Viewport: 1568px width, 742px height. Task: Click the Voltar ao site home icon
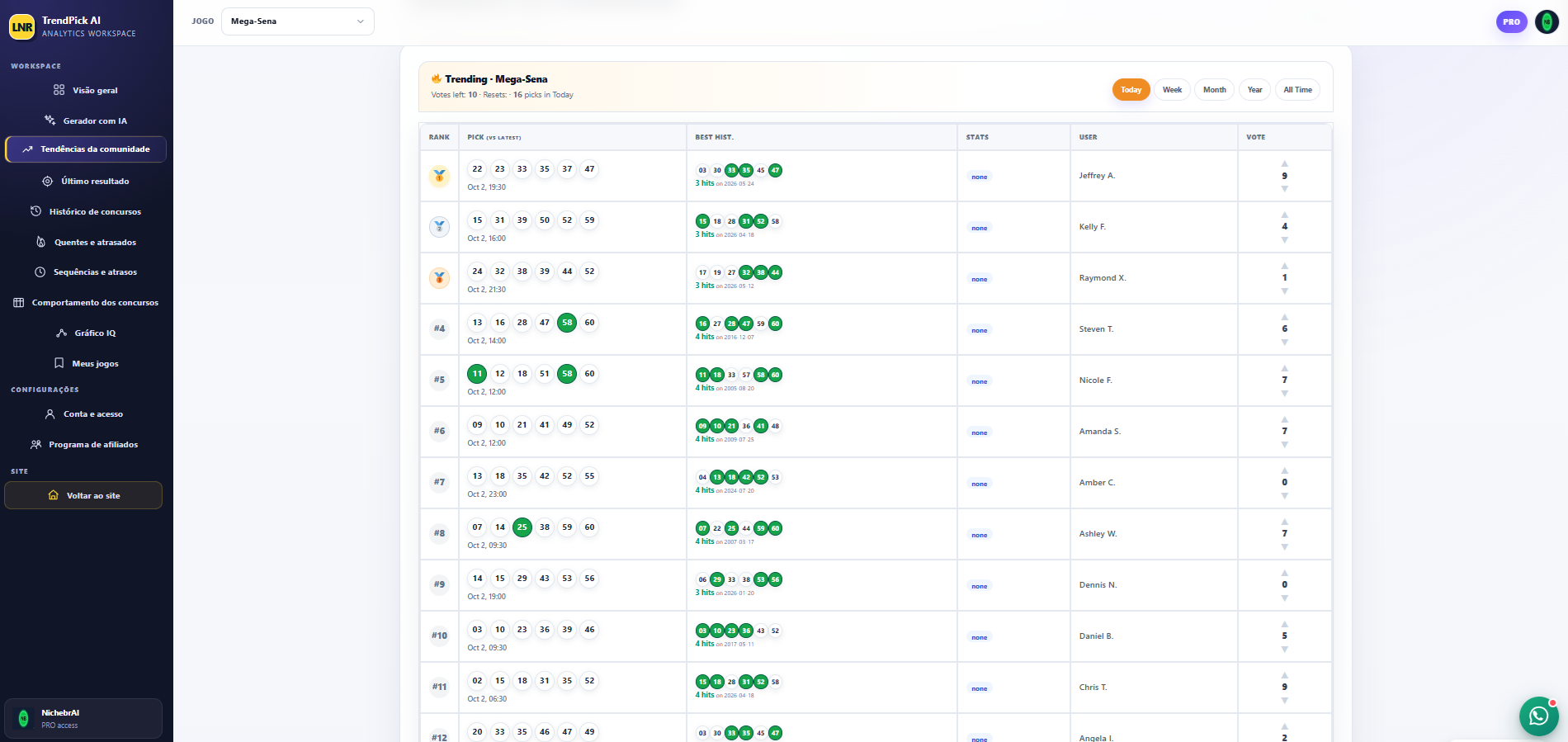click(x=54, y=495)
